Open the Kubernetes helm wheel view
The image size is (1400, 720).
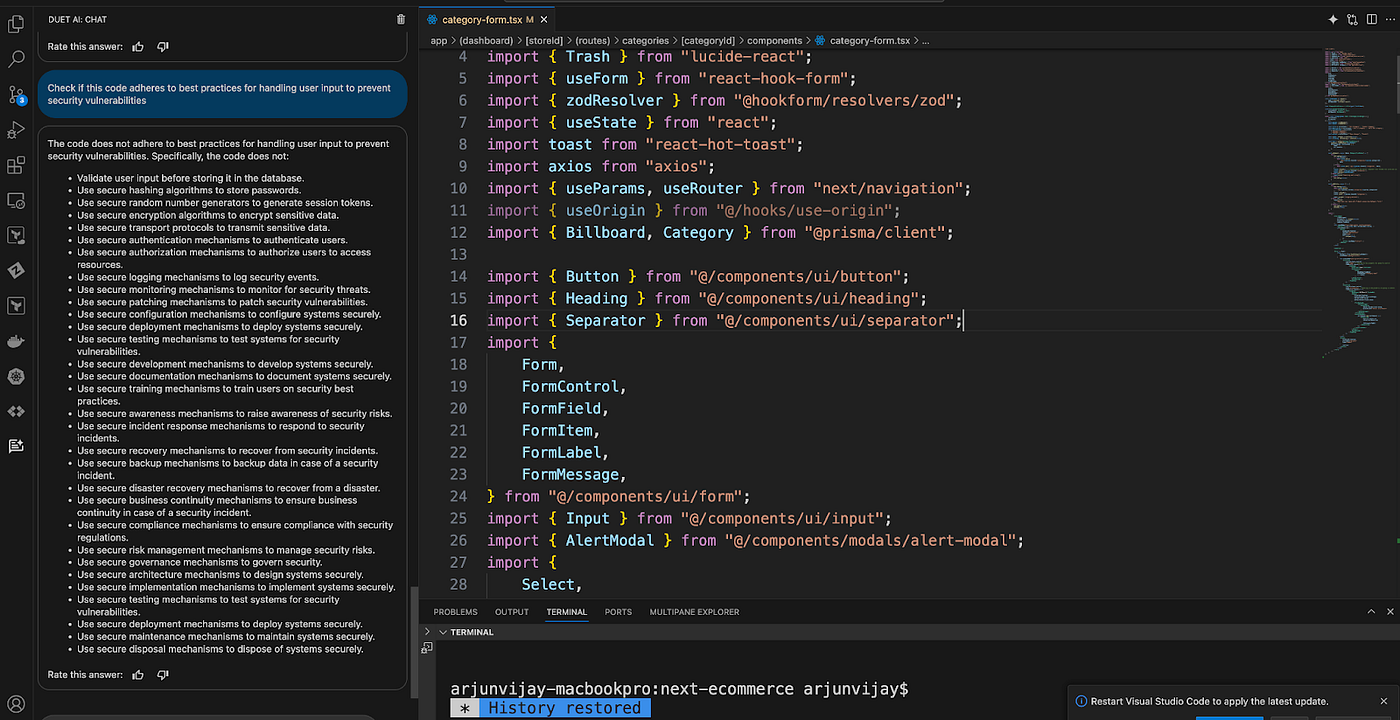[16, 376]
